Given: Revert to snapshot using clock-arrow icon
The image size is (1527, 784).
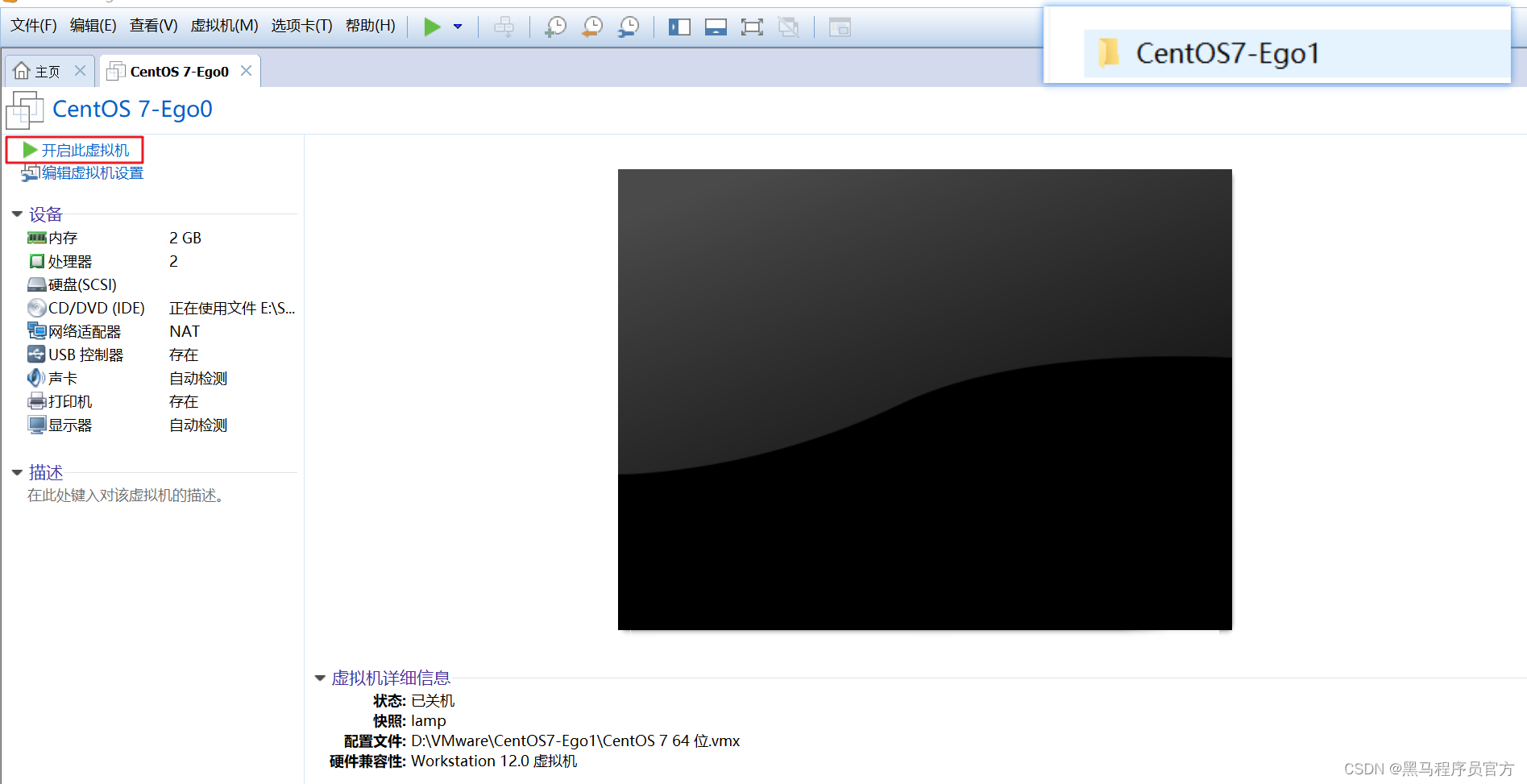Looking at the screenshot, I should [x=592, y=27].
